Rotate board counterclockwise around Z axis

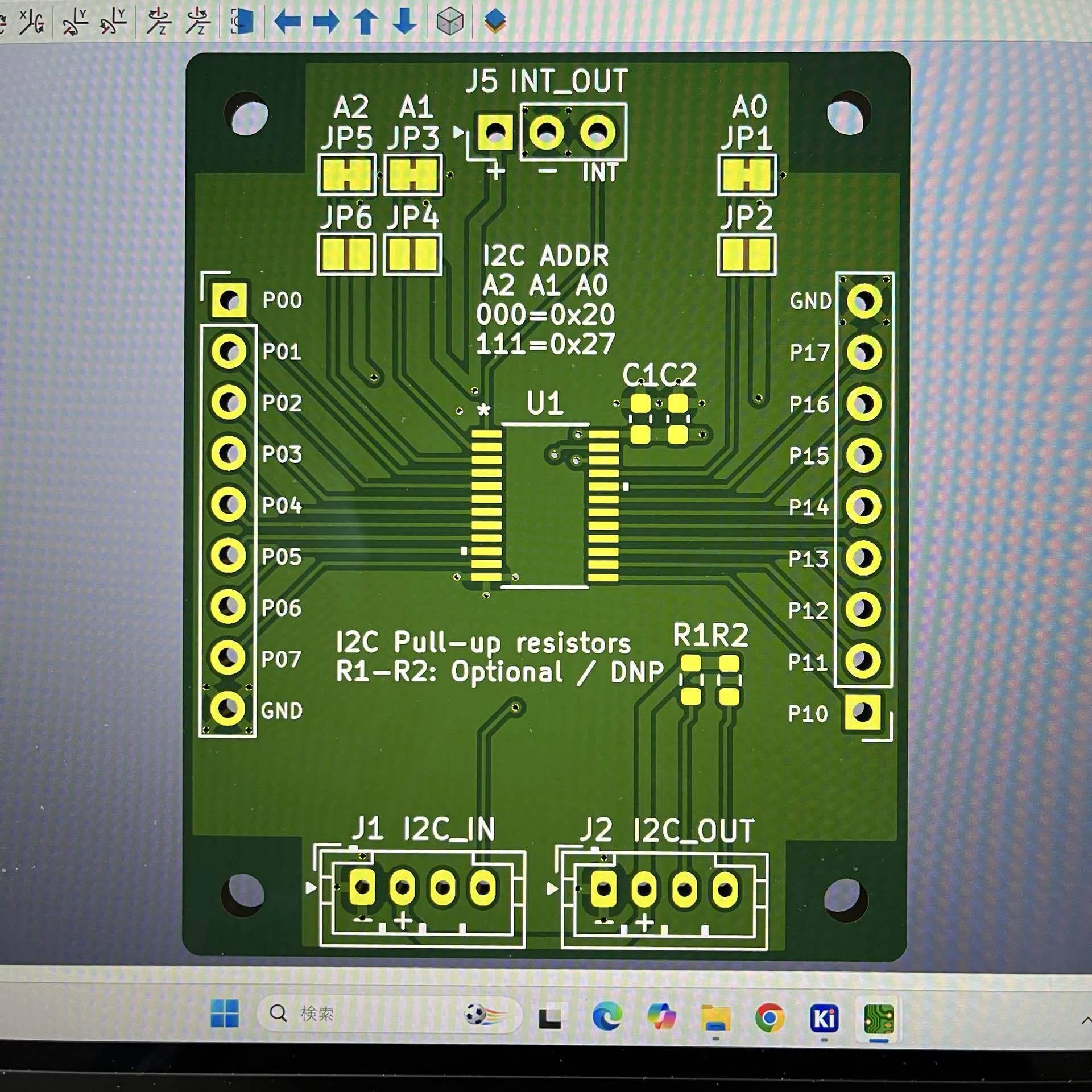pos(197,22)
